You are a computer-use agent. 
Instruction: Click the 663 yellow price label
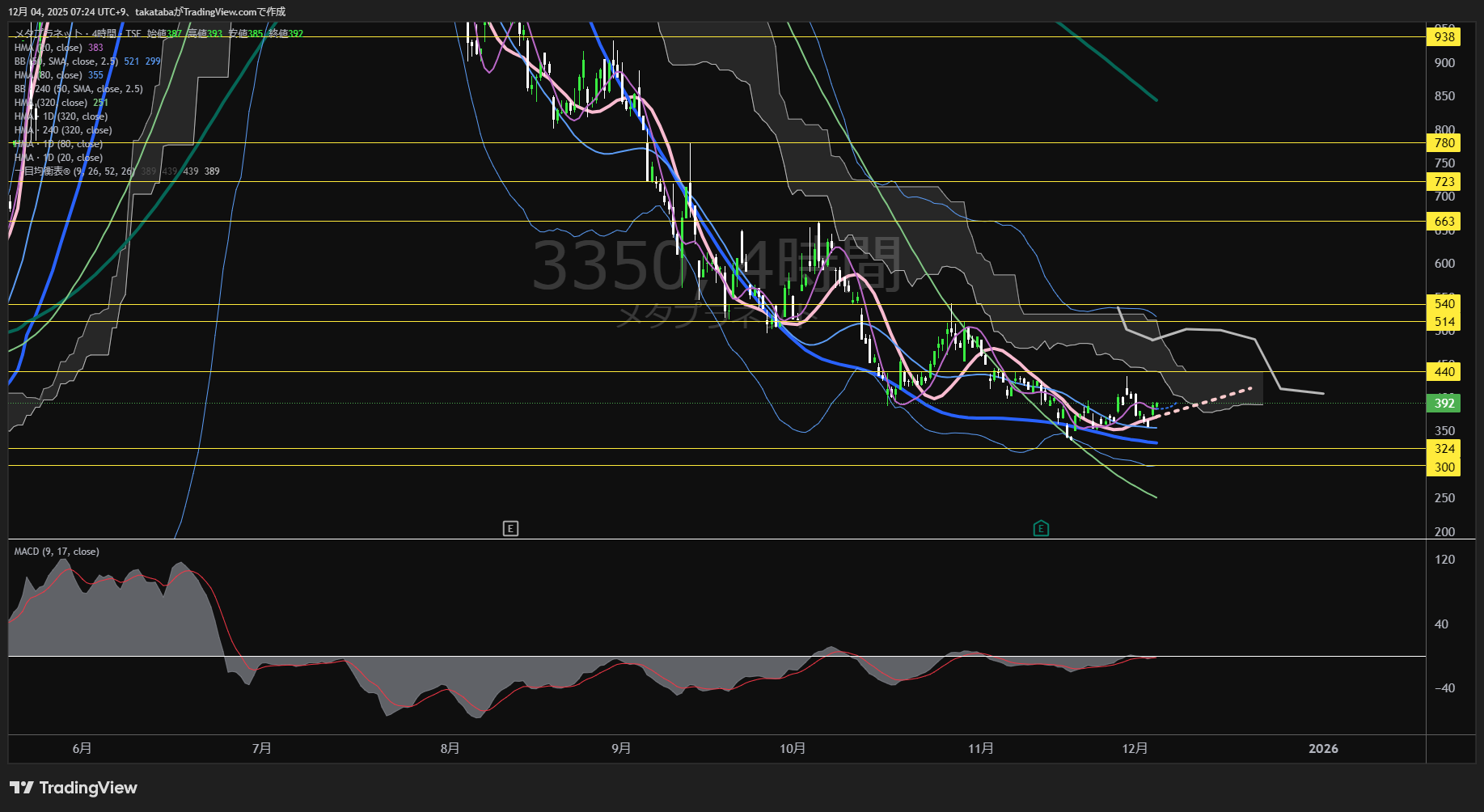[1444, 222]
